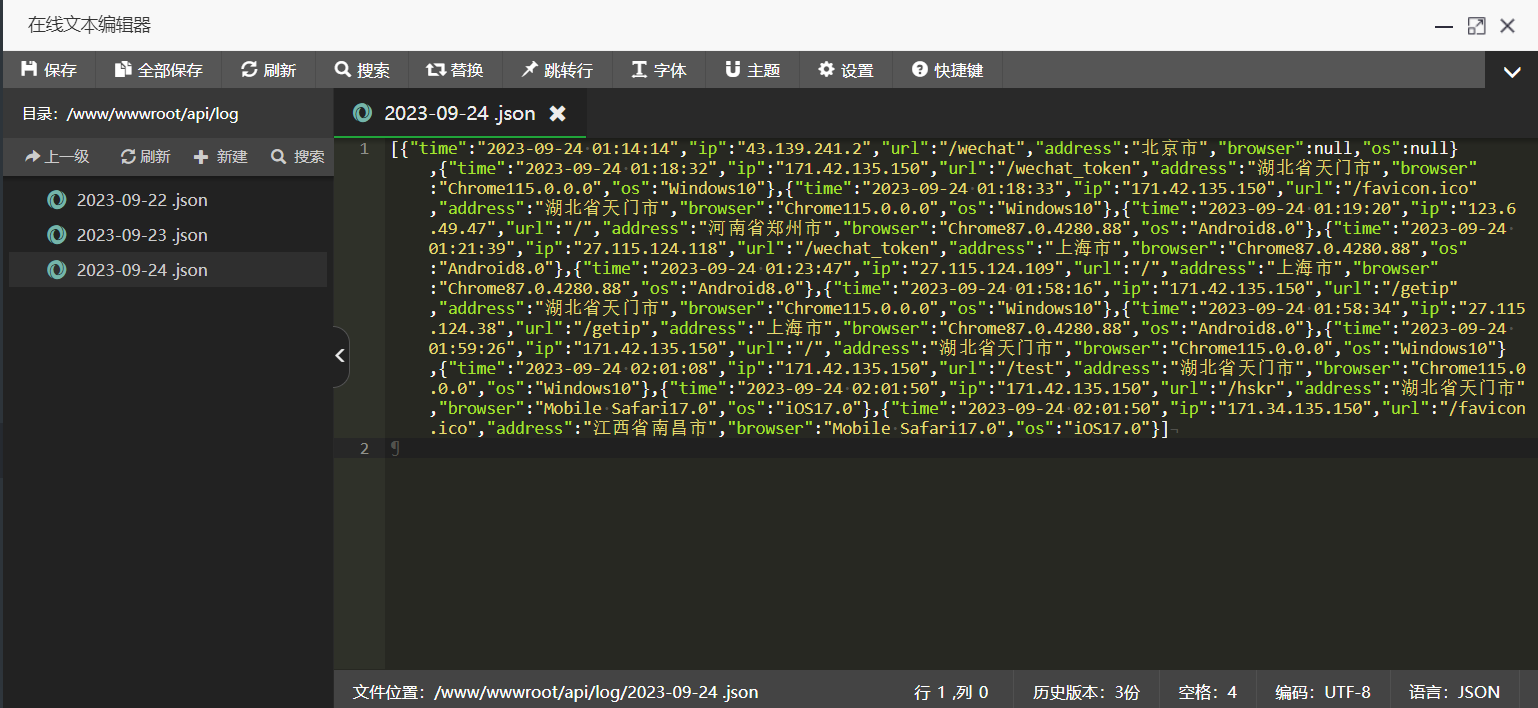
Task: Create new item with 新建 button
Action: 220,157
